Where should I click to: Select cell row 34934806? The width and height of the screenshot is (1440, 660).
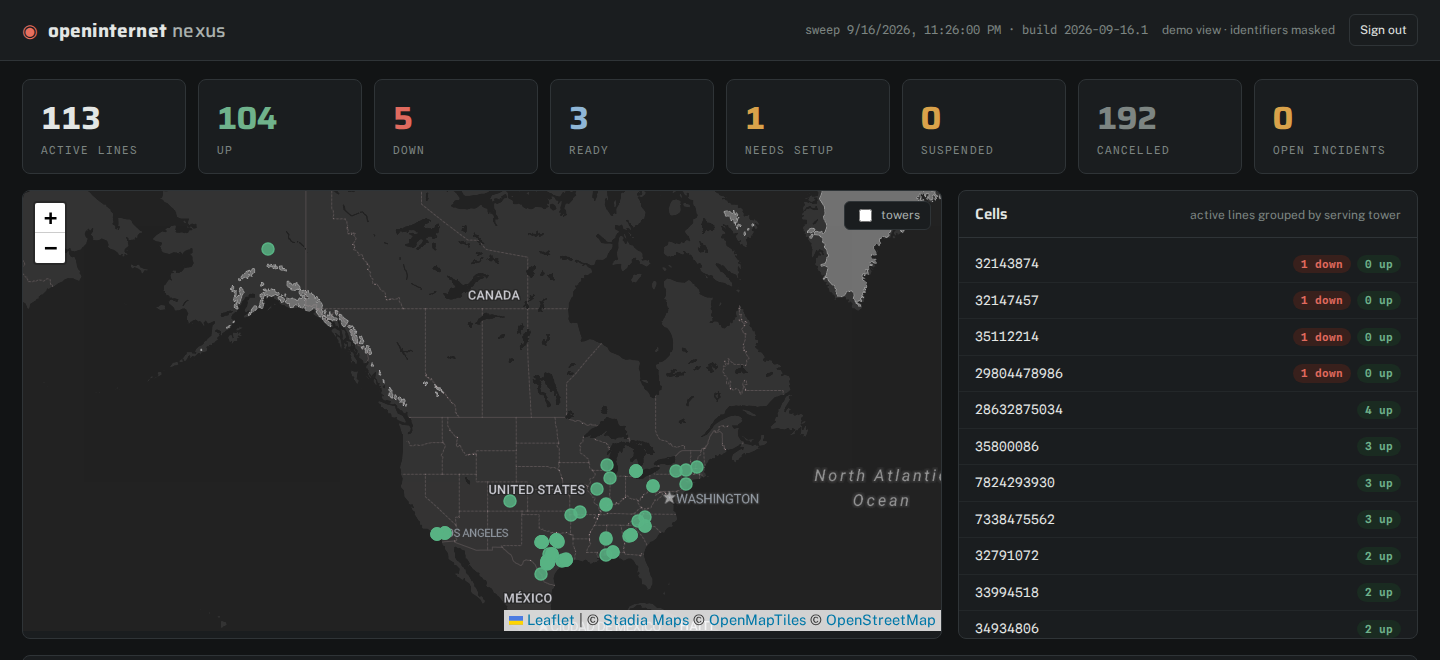(x=1188, y=625)
